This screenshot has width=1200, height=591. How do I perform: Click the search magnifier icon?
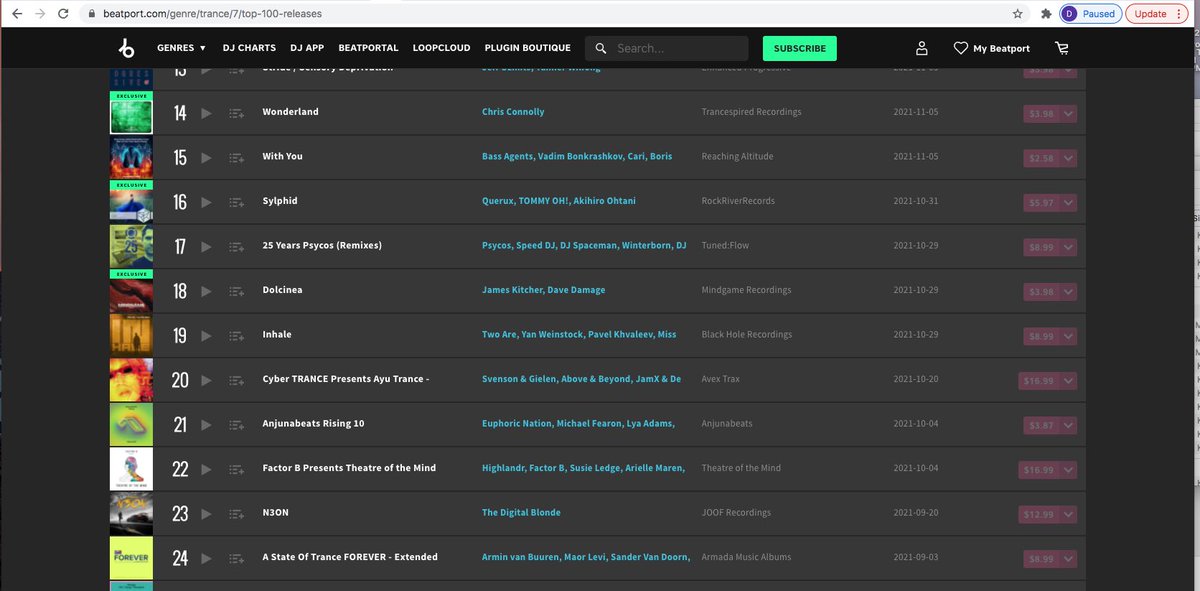(601, 48)
